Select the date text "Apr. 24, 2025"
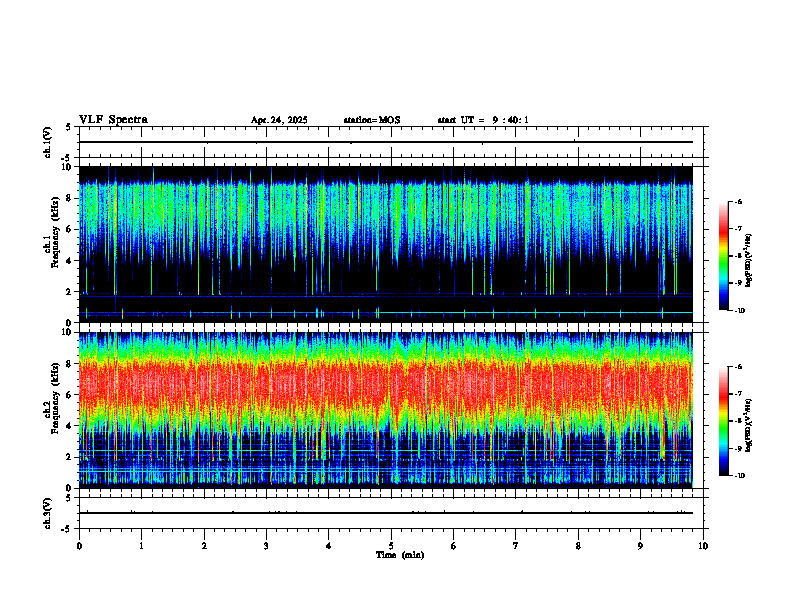The height and width of the screenshot is (612, 792). pyautogui.click(x=279, y=120)
